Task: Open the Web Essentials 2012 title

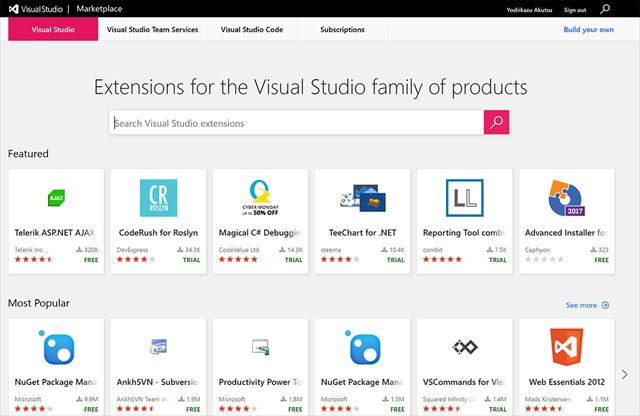Action: [567, 382]
